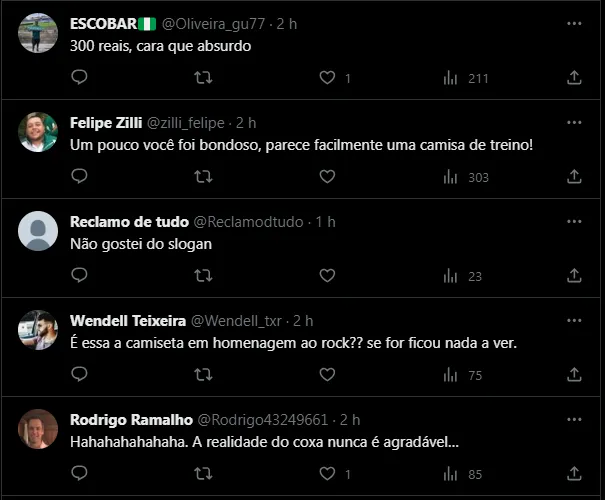Open the more options menu on the Reclamo de tudo tweet
Image resolution: width=605 pixels, height=500 pixels.
(574, 220)
